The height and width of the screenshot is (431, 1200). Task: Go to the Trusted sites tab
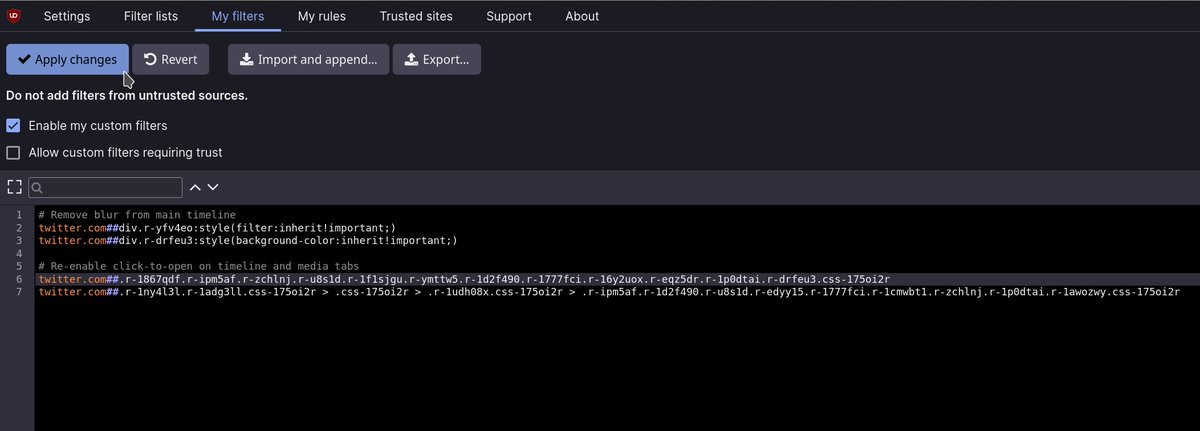coord(416,16)
